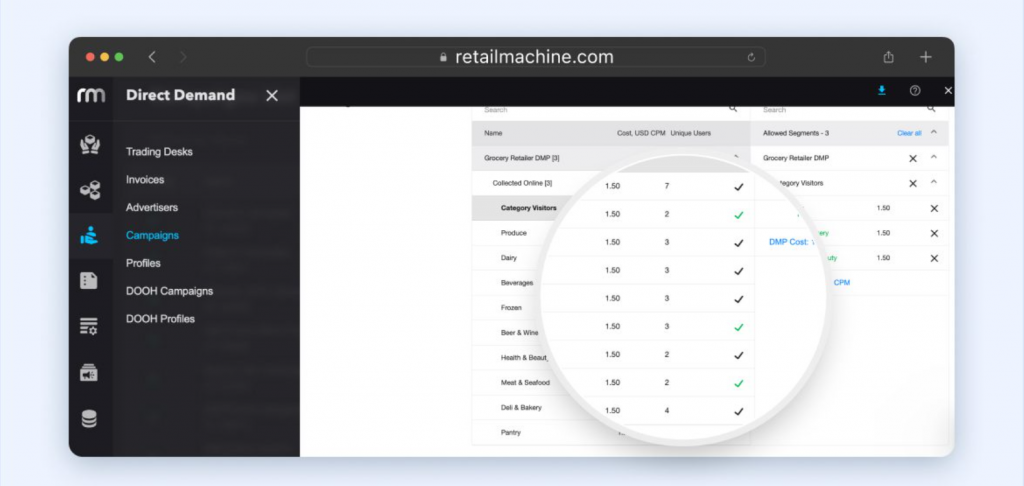Collapse Category Visitors chevron in allowed segments
1024x486 pixels.
pos(934,183)
